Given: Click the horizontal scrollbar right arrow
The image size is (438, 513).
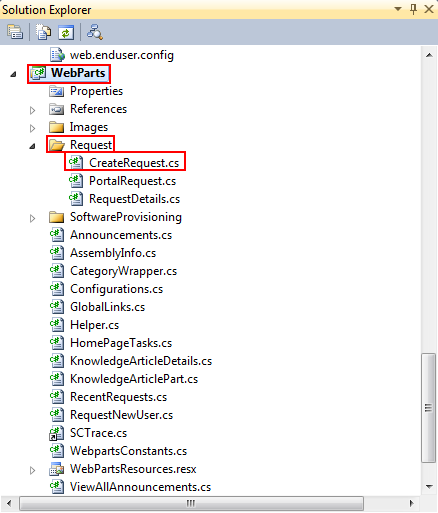Looking at the screenshot, I should (412, 503).
